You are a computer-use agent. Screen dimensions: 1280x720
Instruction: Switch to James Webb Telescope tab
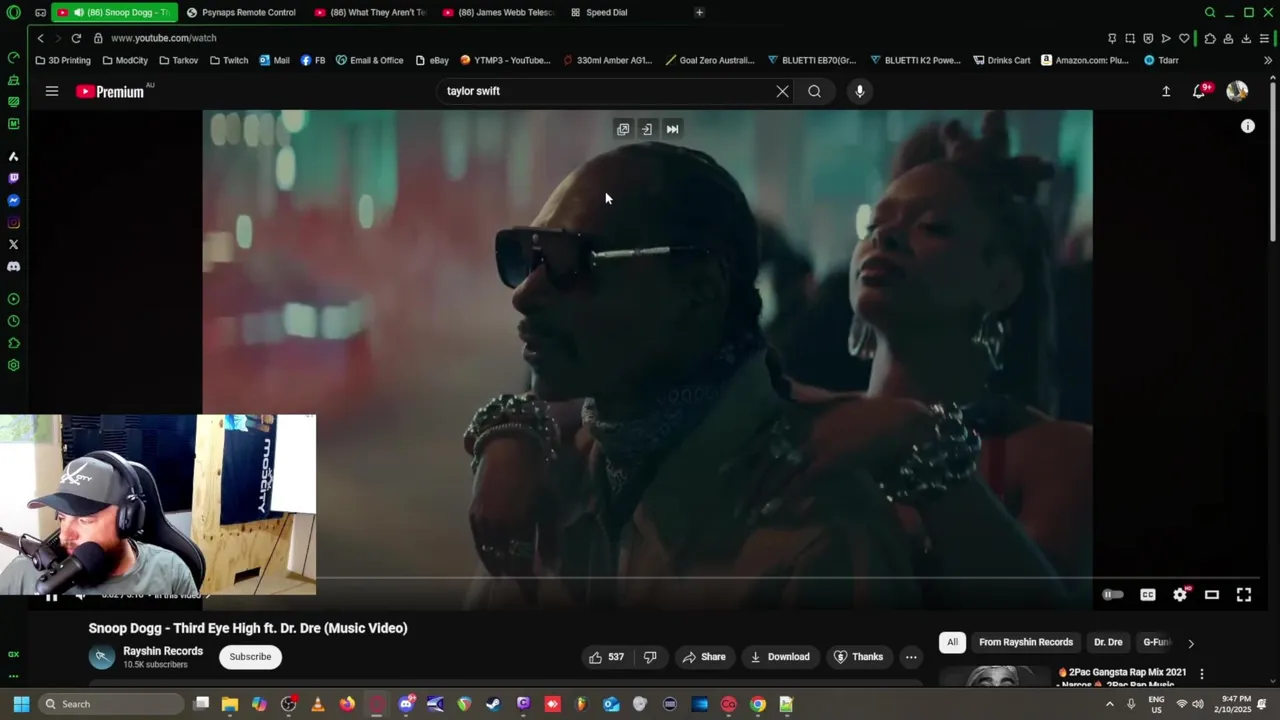498,12
